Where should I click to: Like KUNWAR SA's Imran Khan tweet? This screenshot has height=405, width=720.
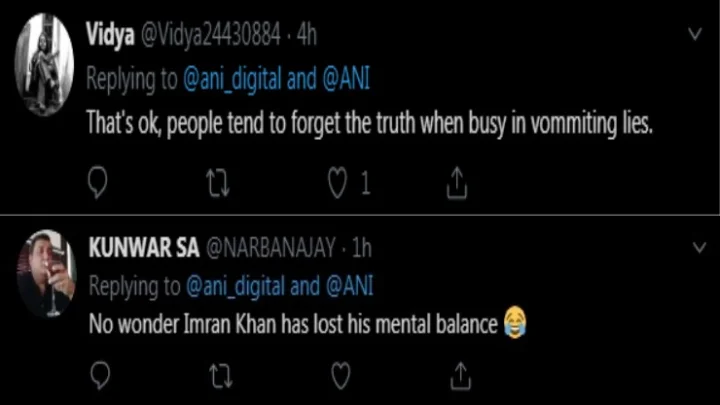point(339,375)
